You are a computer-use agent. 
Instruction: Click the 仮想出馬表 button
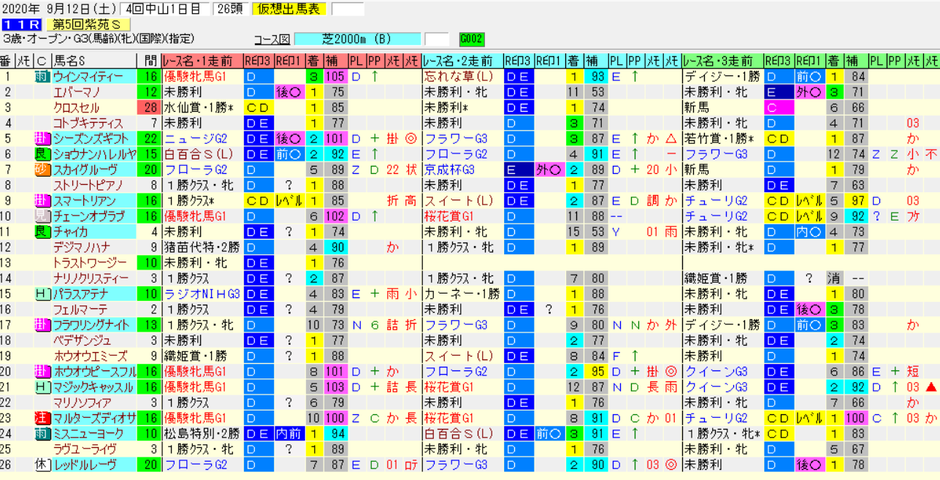pyautogui.click(x=298, y=8)
